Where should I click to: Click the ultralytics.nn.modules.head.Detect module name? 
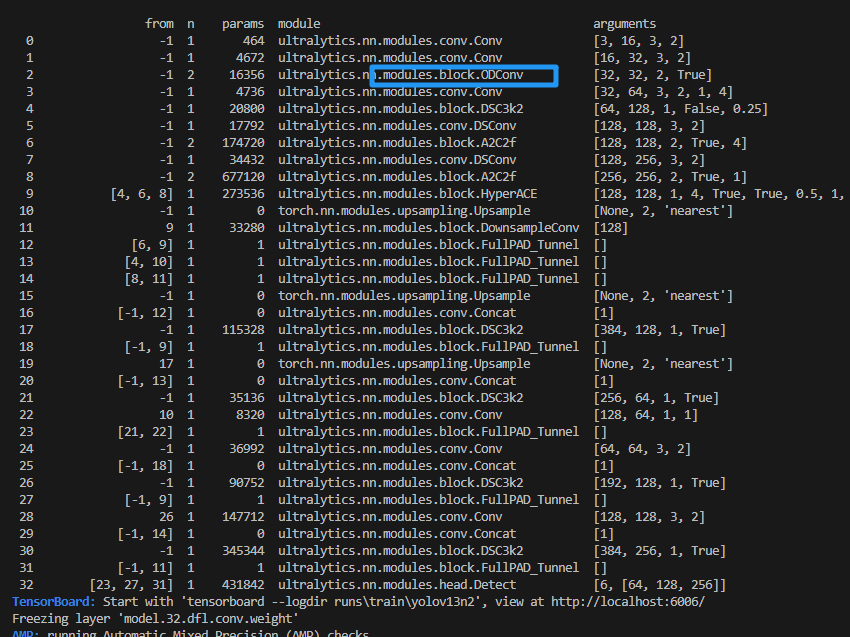(397, 585)
